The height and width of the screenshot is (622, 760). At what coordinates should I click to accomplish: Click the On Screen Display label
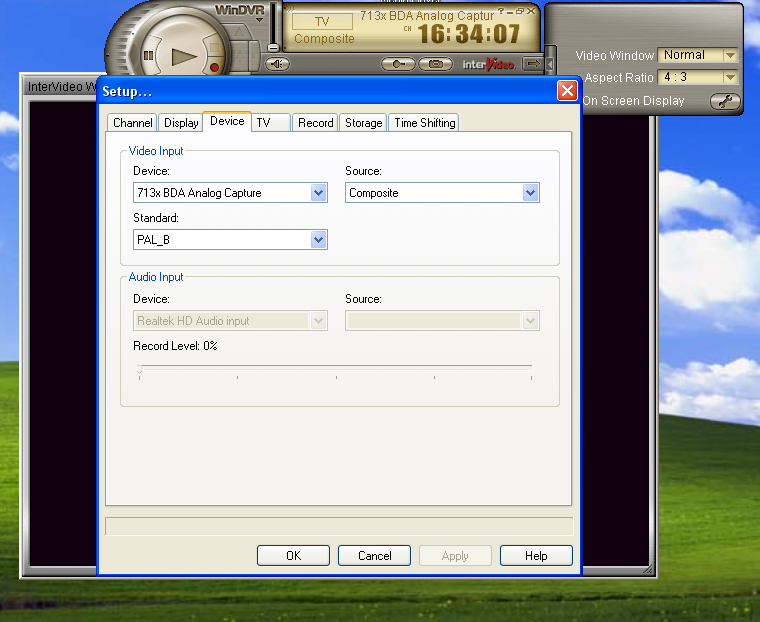tap(633, 101)
